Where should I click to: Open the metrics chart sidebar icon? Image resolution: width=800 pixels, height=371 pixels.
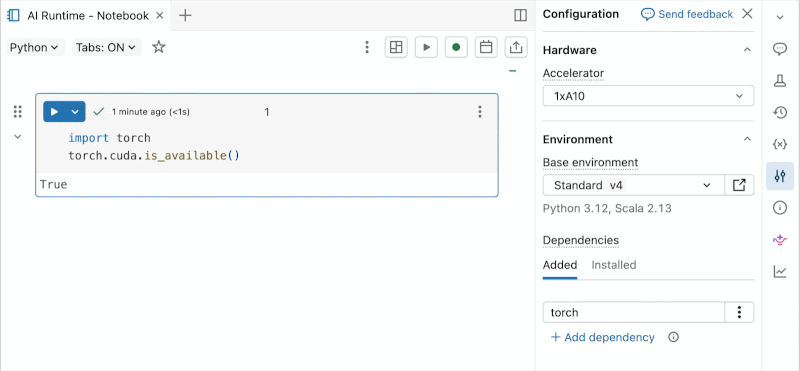tap(780, 271)
